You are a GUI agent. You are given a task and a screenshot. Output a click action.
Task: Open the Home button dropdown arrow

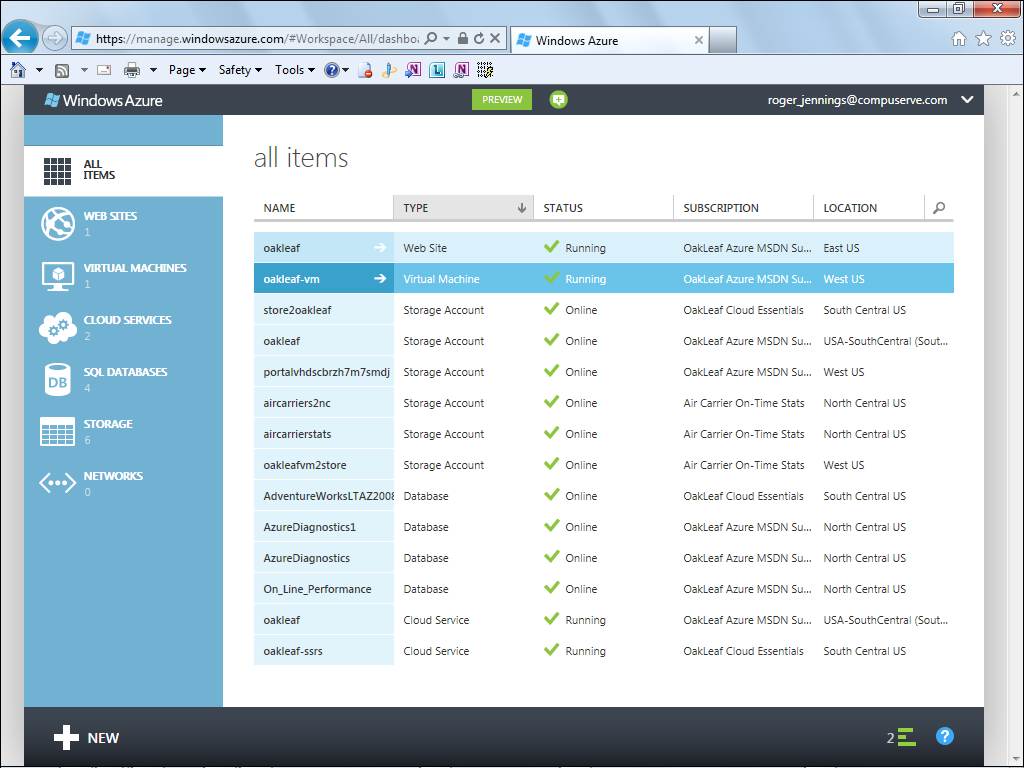39,70
